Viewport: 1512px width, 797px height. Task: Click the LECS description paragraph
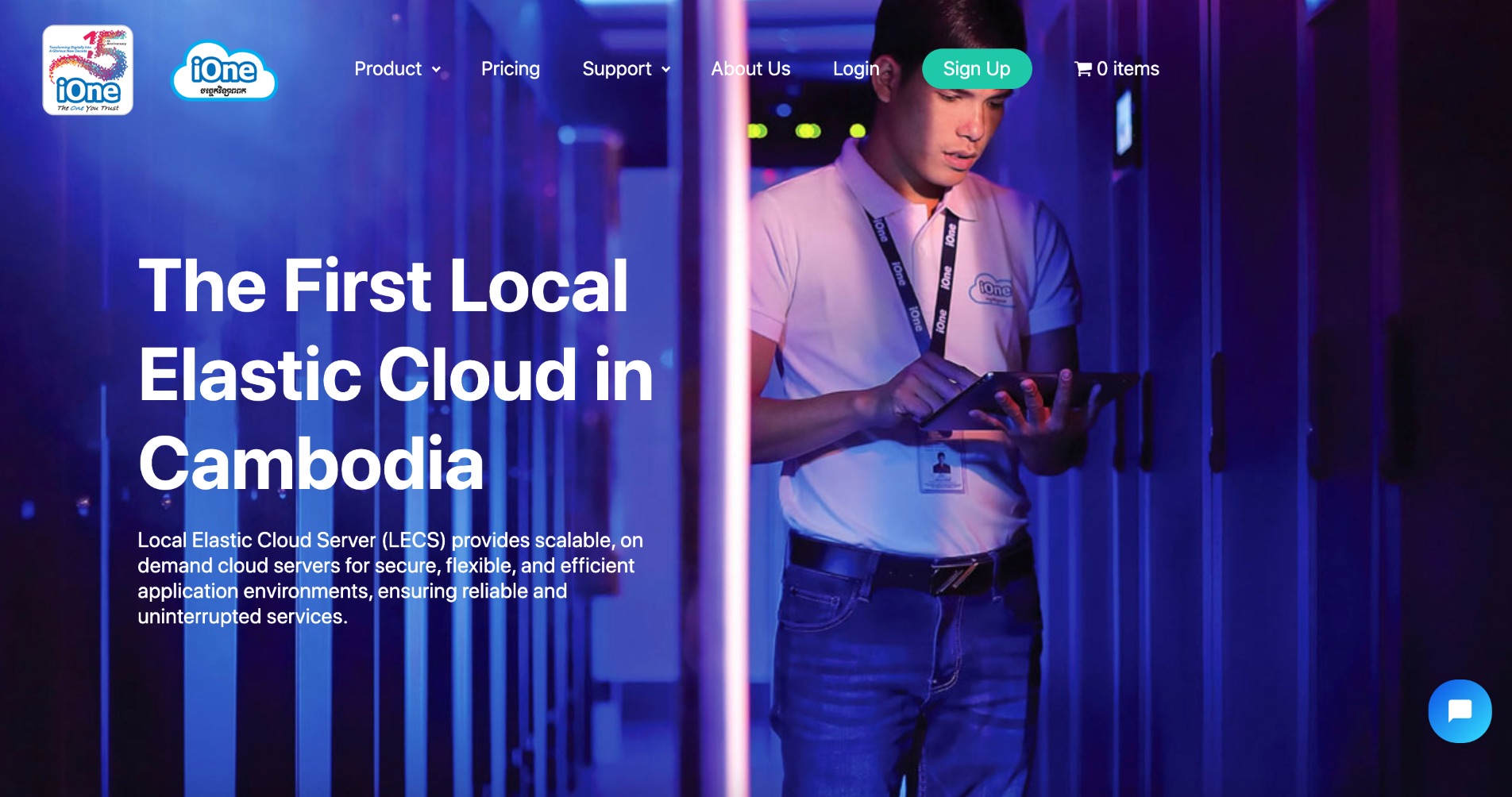click(x=389, y=578)
